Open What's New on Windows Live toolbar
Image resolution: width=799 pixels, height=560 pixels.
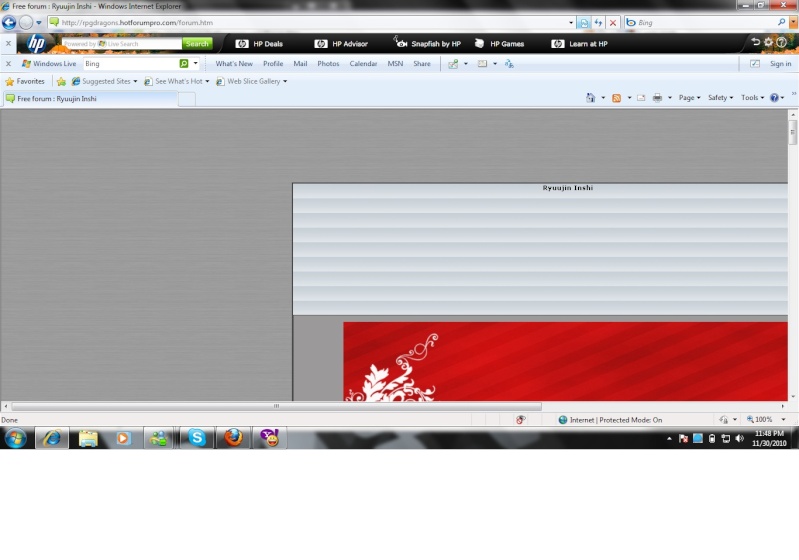pos(234,64)
